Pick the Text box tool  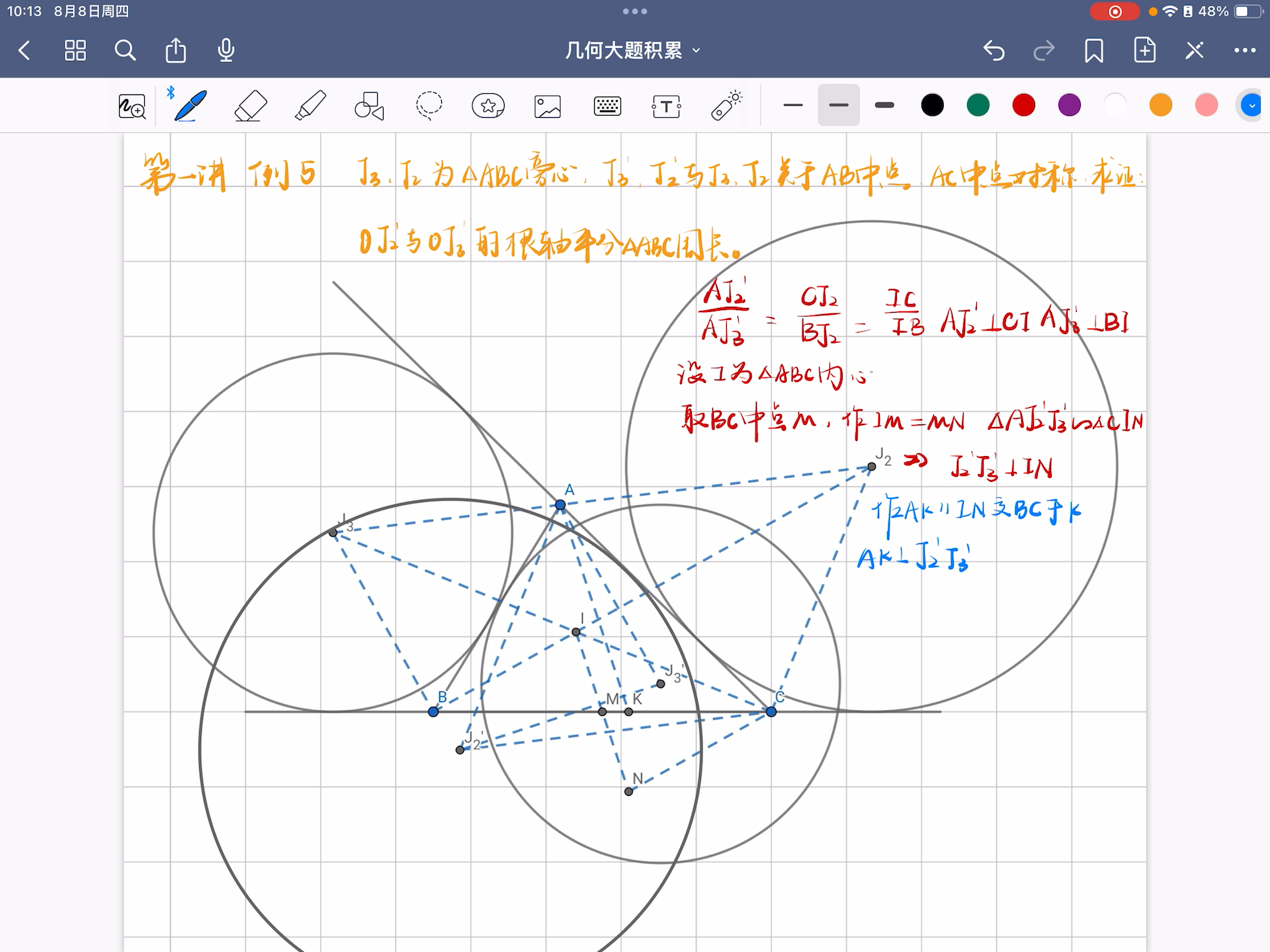[x=666, y=106]
